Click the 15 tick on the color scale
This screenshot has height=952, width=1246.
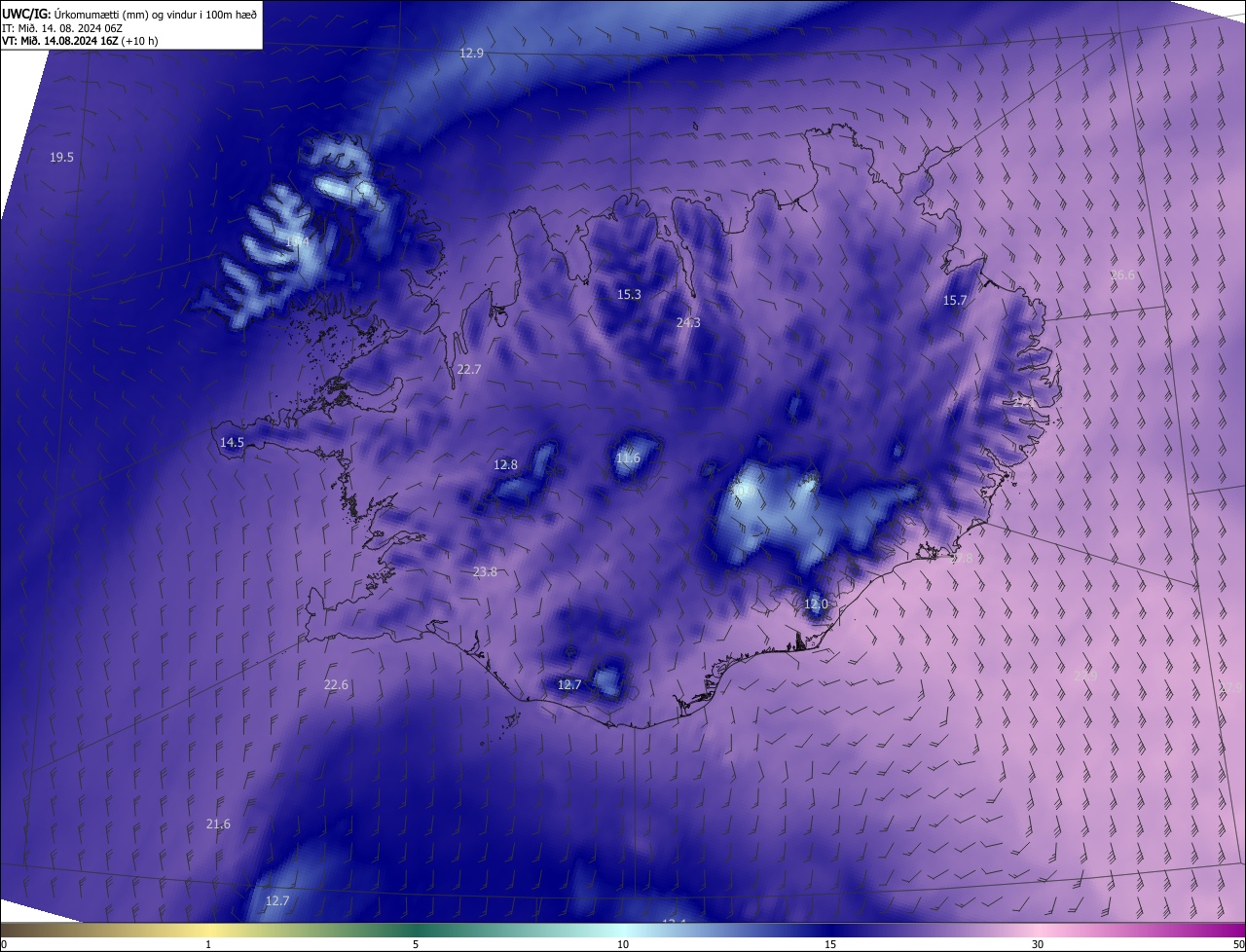pyautogui.click(x=830, y=944)
